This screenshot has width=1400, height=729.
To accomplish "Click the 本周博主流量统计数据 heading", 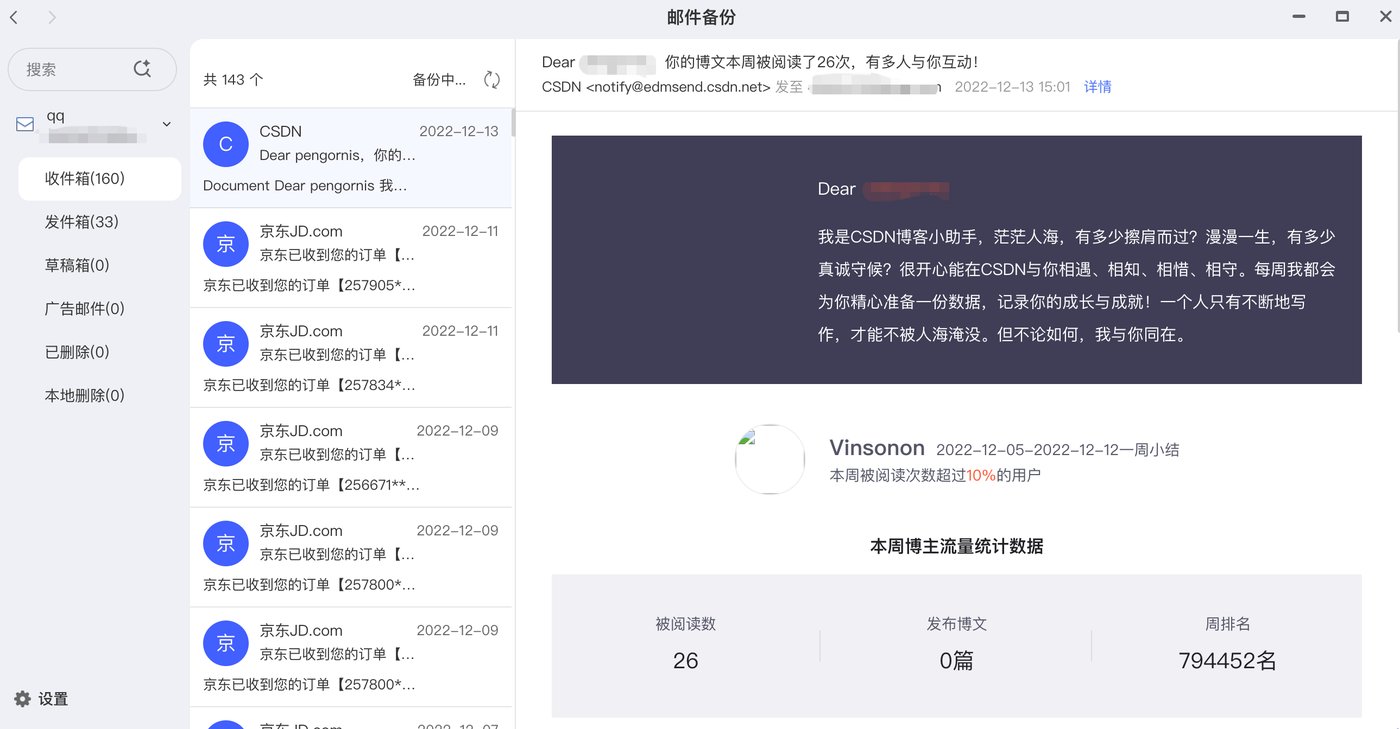I will coord(957,546).
